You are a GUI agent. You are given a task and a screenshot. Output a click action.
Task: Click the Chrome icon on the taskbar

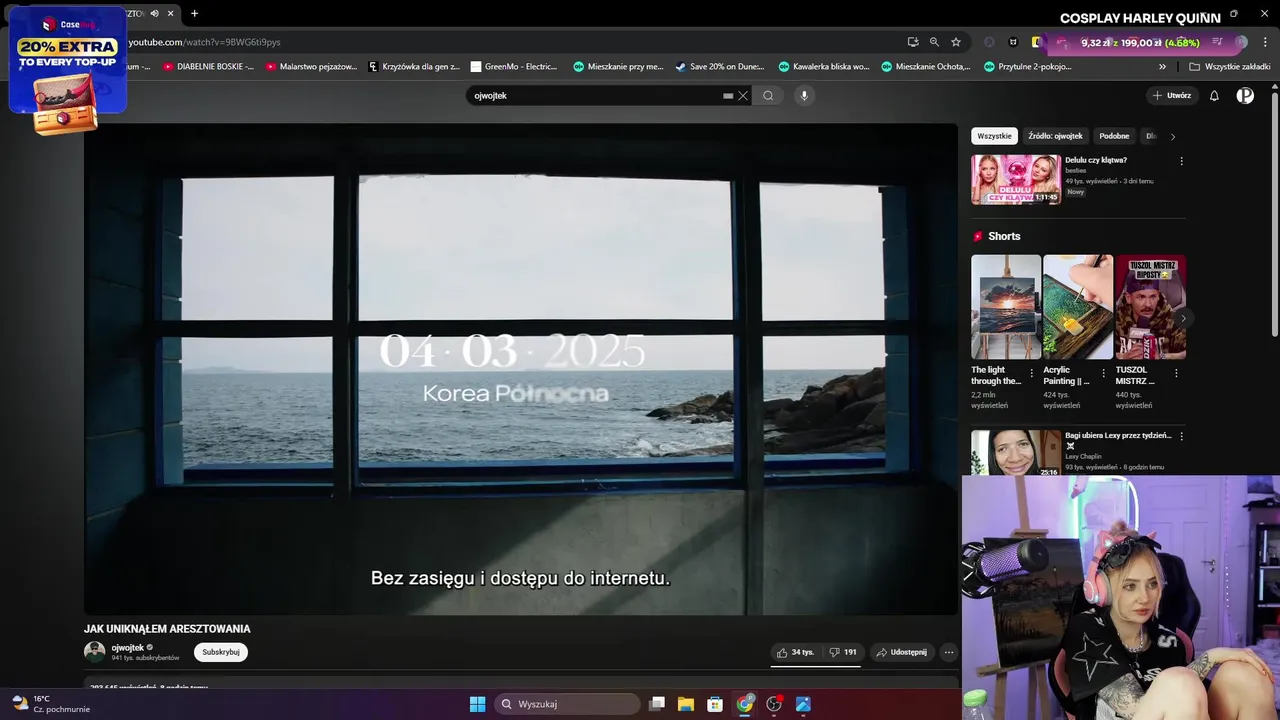[x=745, y=704]
